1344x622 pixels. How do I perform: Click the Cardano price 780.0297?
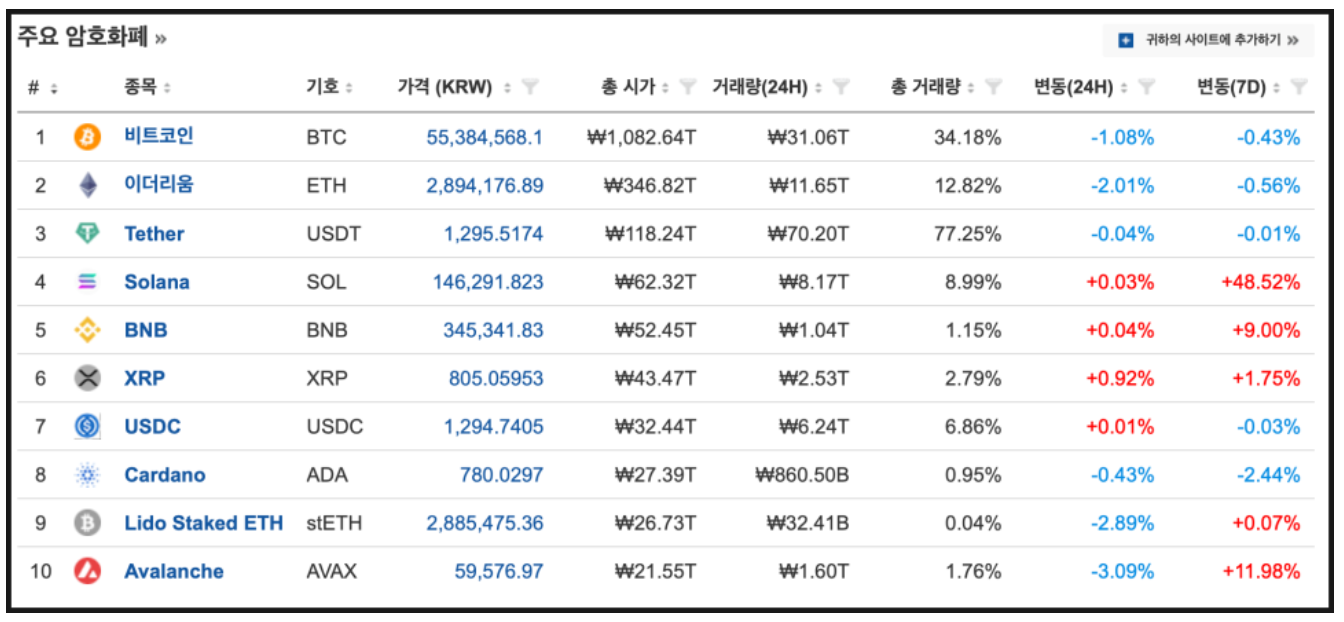(502, 475)
